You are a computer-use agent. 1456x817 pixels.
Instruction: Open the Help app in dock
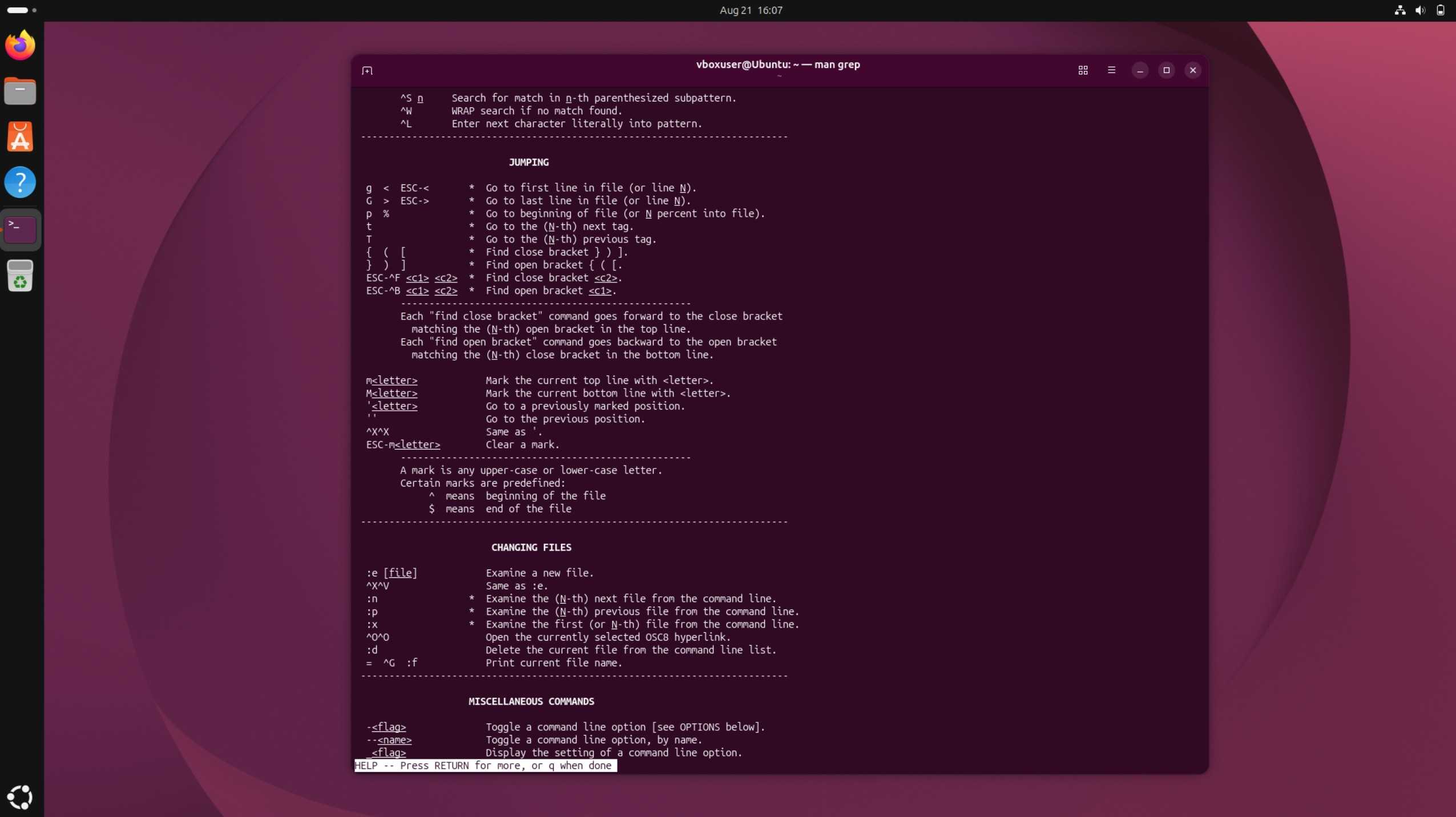coord(20,183)
